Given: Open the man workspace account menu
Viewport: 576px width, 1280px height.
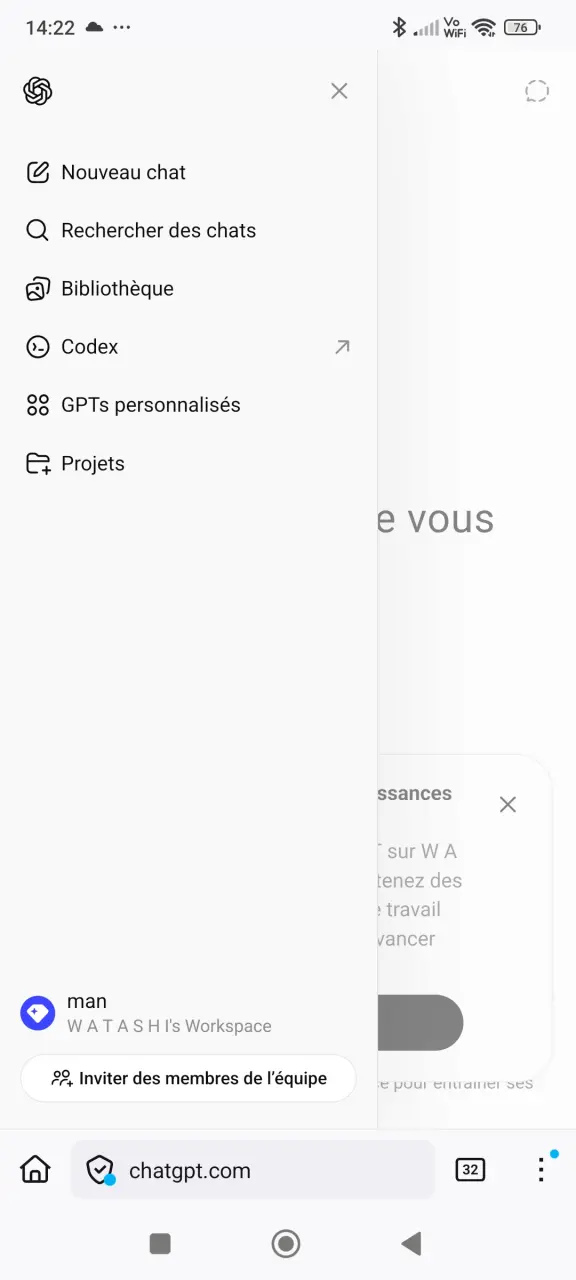Looking at the screenshot, I should click(x=188, y=1012).
